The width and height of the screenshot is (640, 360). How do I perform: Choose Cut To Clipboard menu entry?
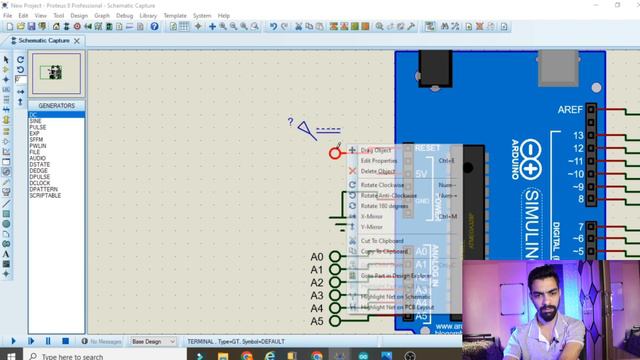point(382,241)
